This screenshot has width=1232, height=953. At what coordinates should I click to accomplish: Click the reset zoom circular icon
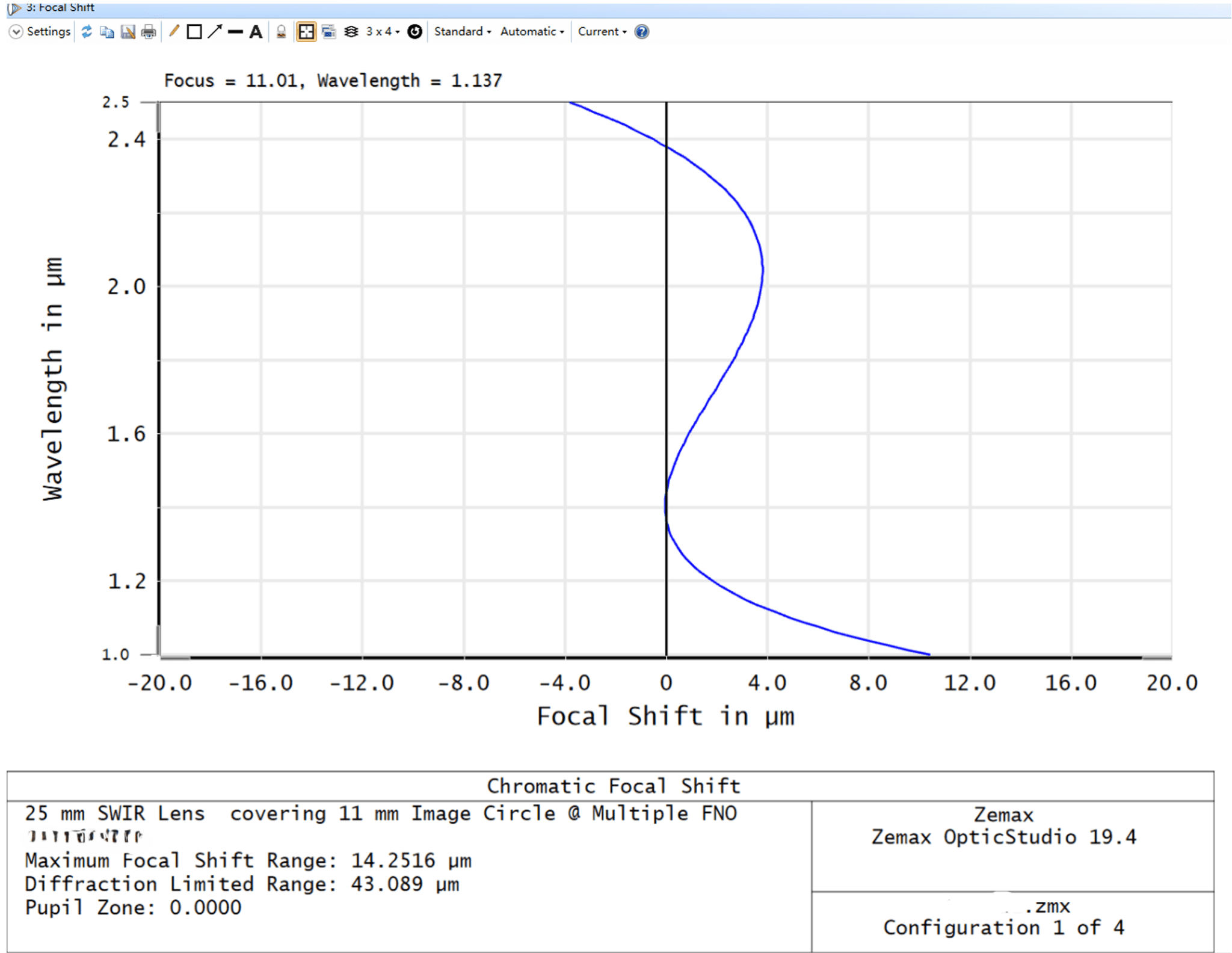pyautogui.click(x=414, y=32)
